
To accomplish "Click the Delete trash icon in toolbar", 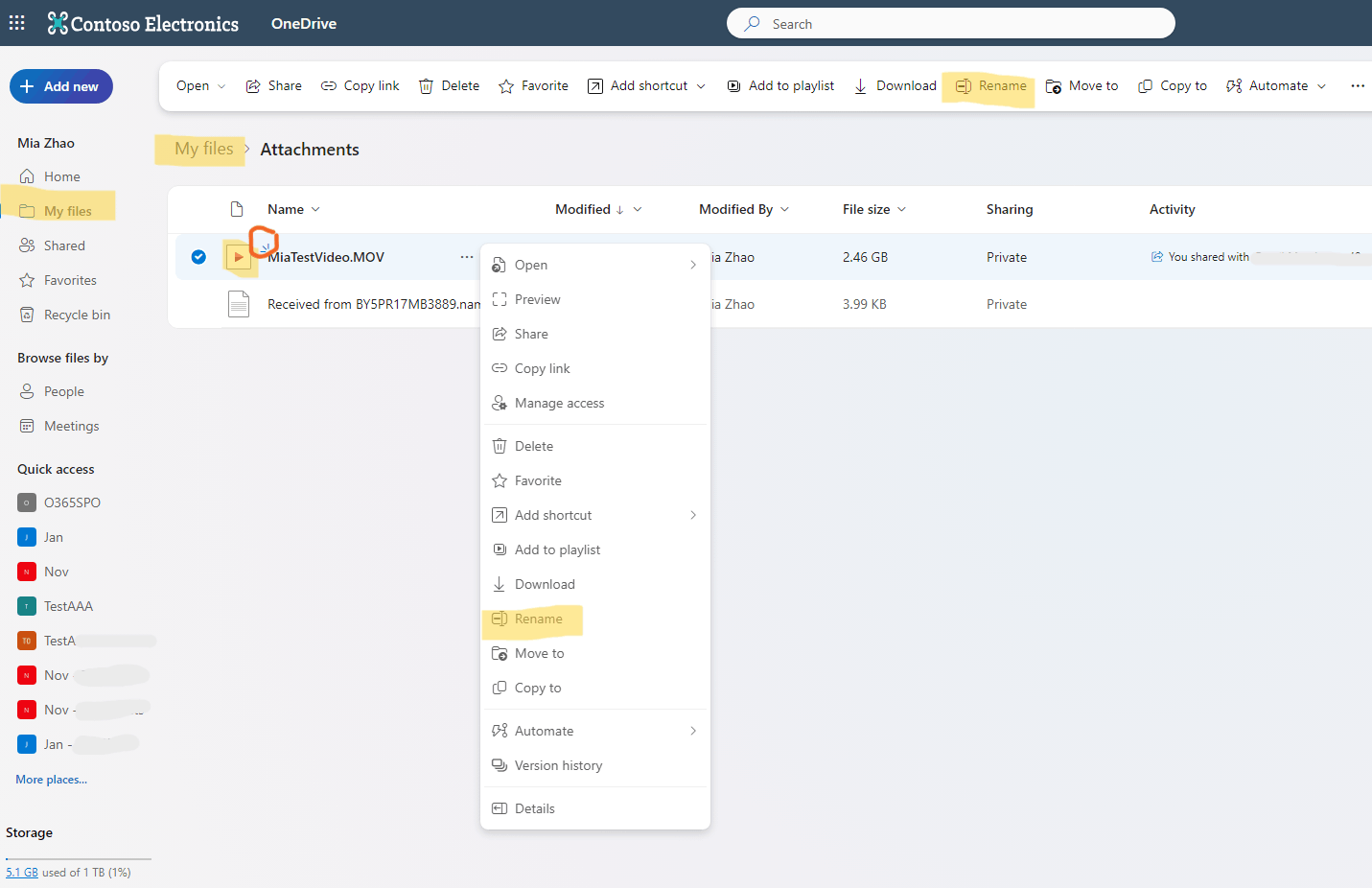I will pyautogui.click(x=426, y=86).
